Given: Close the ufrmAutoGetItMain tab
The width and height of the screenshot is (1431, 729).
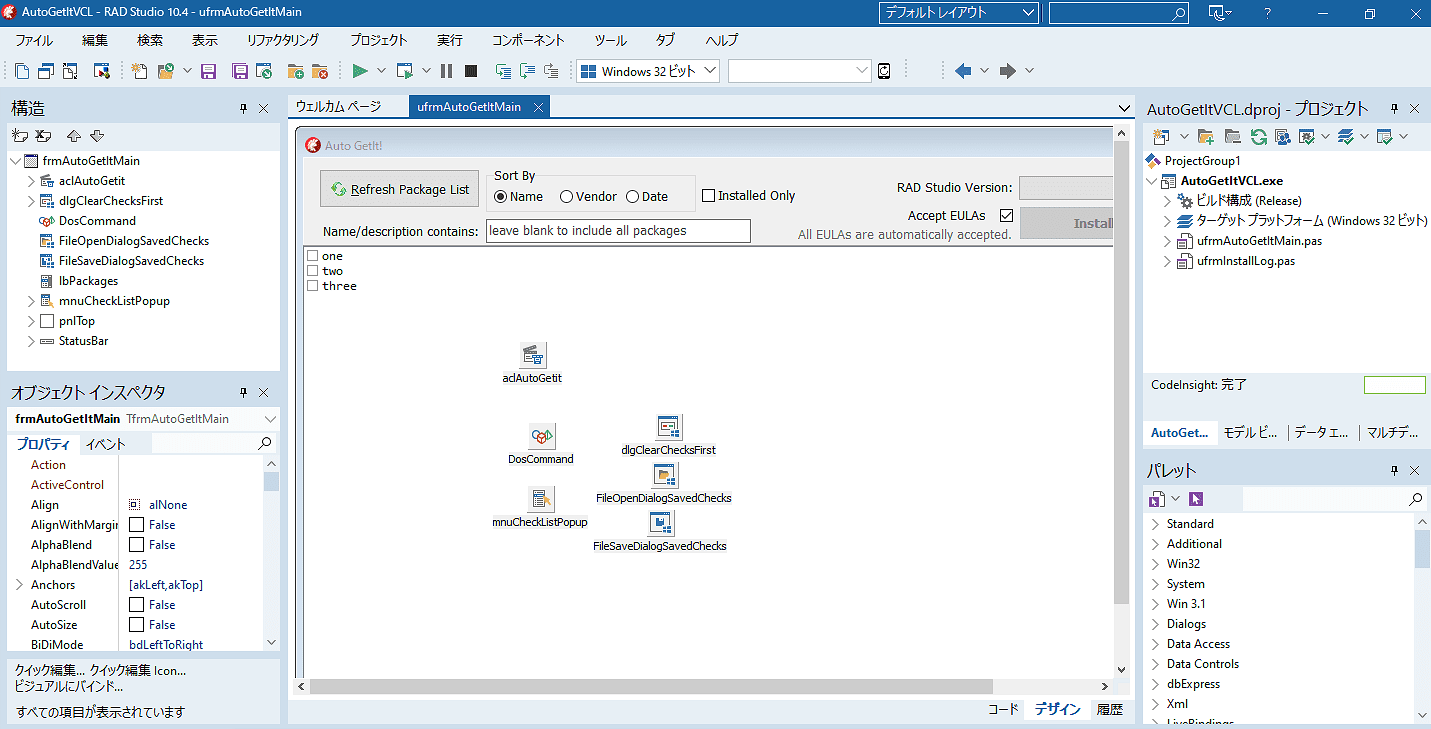Looking at the screenshot, I should [x=537, y=107].
